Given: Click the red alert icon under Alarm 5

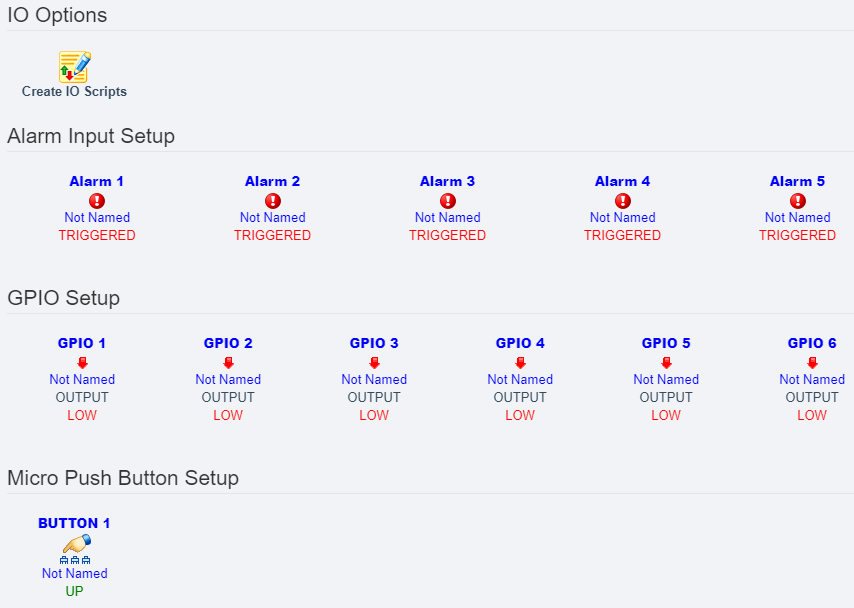Looking at the screenshot, I should (797, 200).
